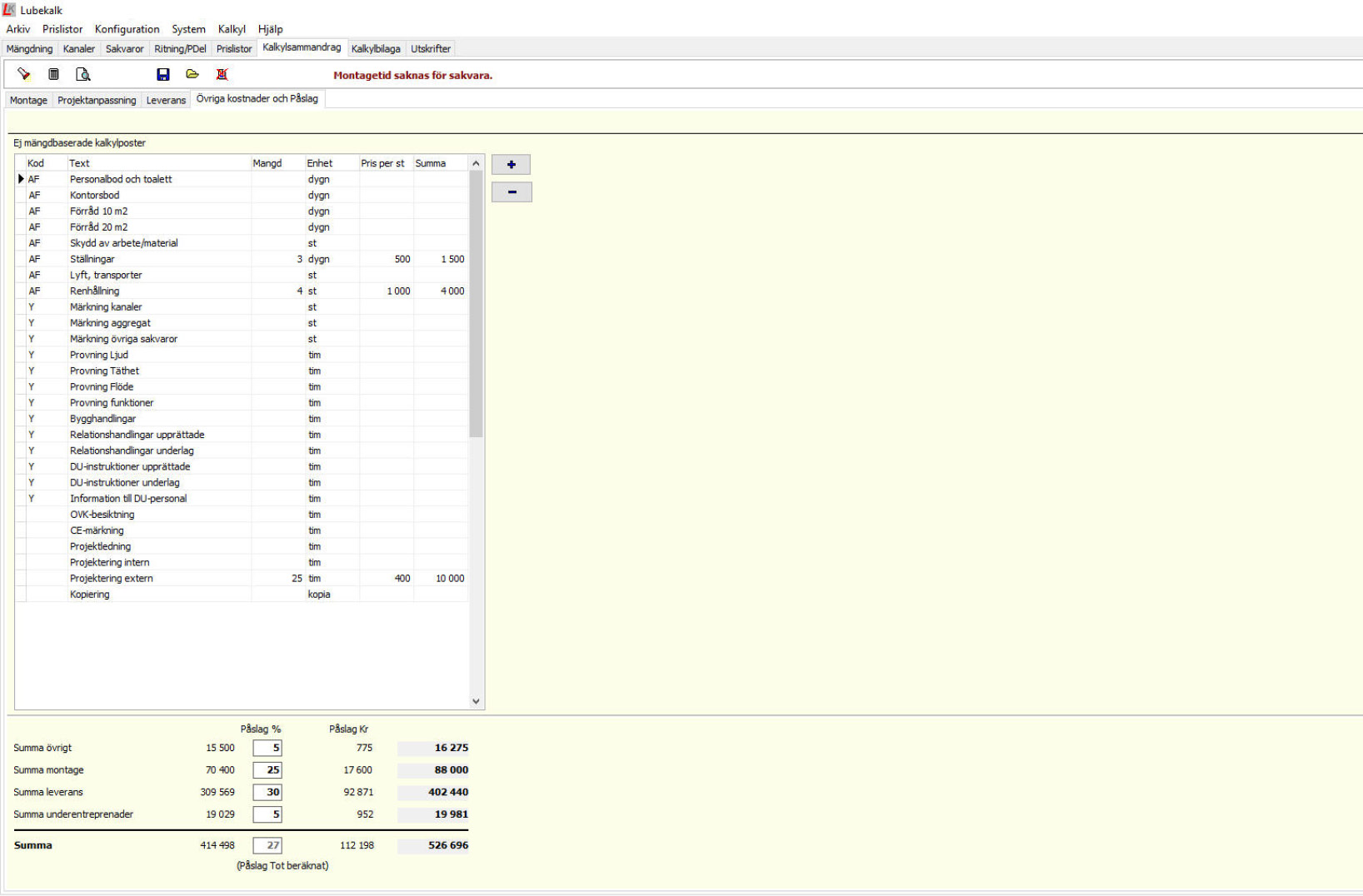Click the Lubekalk application logo icon

(9, 10)
